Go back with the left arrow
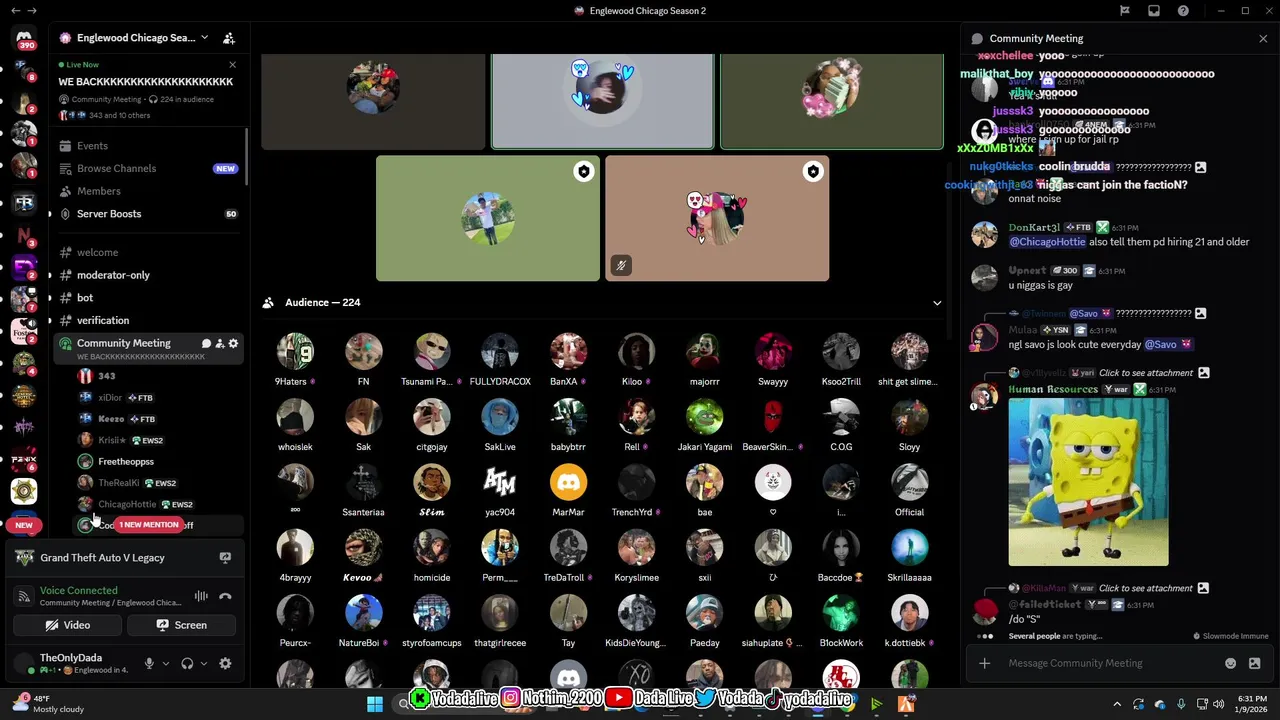 [15, 11]
